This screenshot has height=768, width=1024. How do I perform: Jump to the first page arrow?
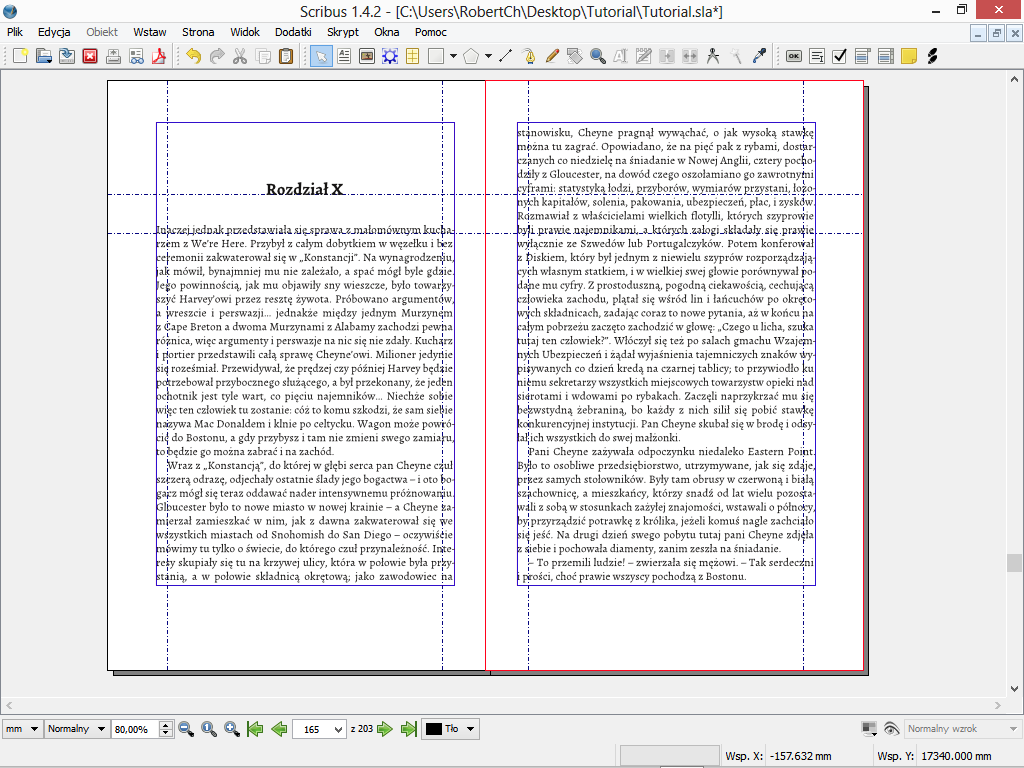(255, 729)
